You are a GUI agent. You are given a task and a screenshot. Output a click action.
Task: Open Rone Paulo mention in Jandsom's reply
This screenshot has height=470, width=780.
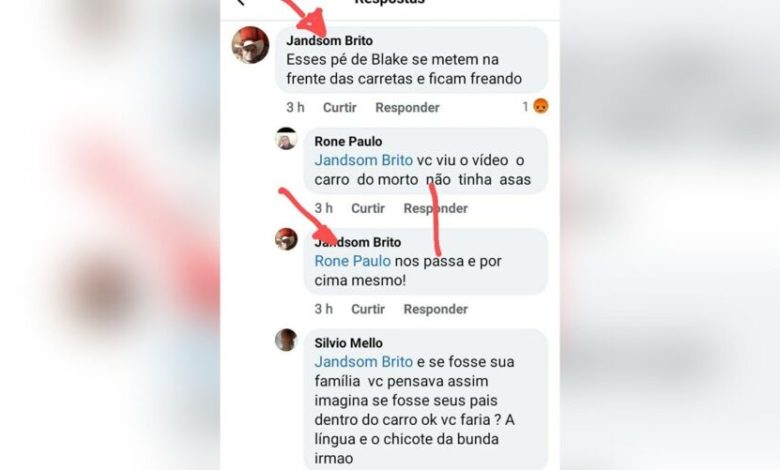point(353,262)
